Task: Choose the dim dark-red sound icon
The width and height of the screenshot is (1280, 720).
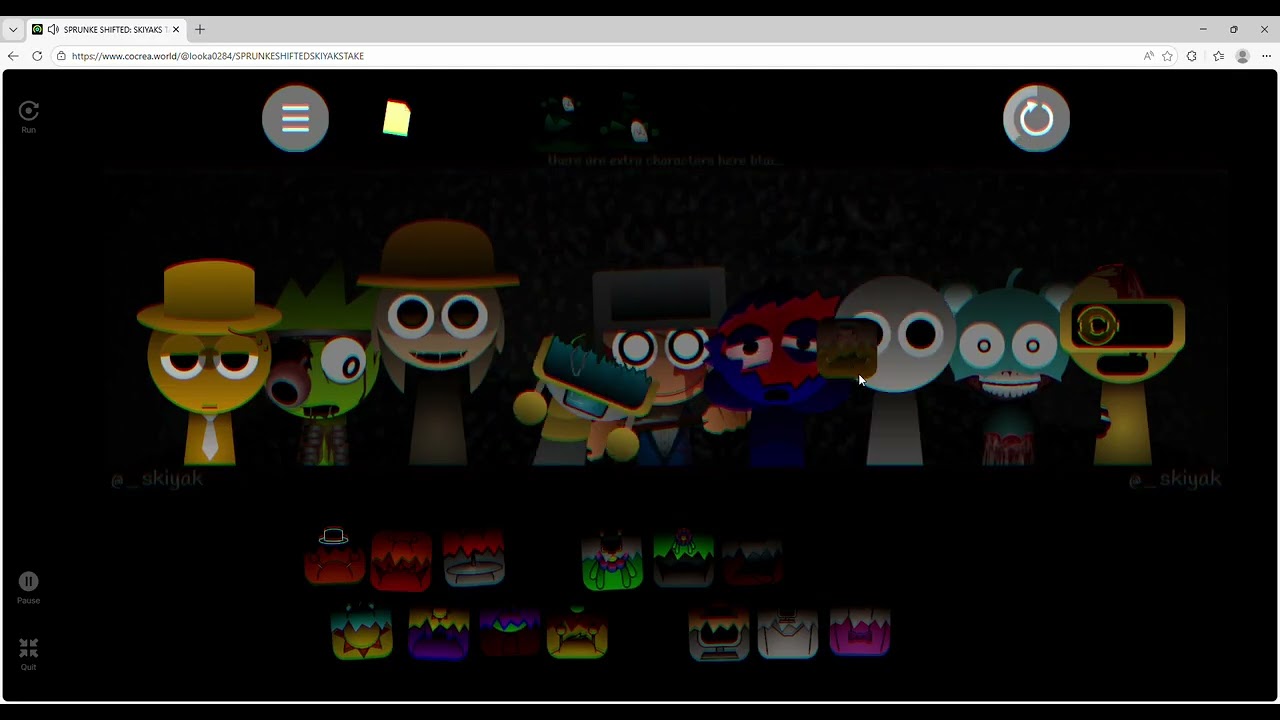Action: [752, 561]
